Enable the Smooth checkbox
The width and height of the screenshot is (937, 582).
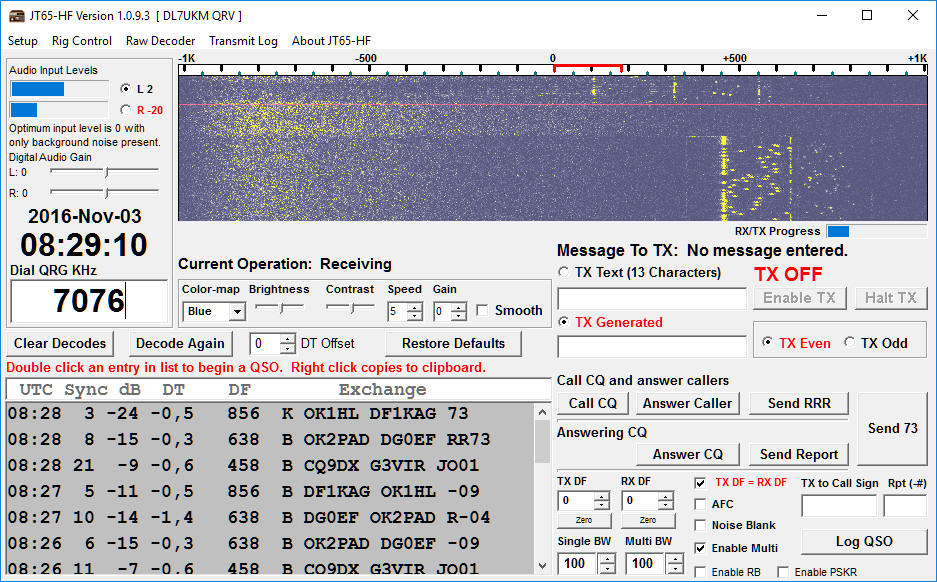[483, 311]
